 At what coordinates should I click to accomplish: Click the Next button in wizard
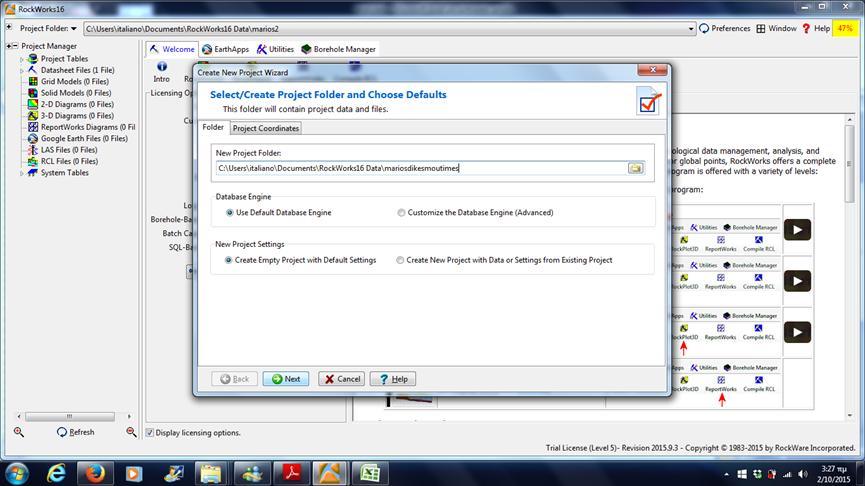coord(286,379)
